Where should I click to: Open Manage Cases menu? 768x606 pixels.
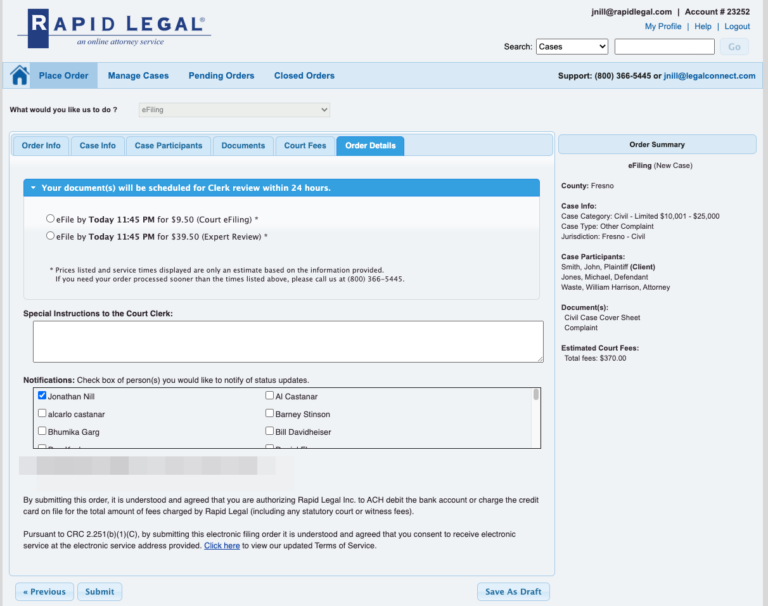(x=138, y=75)
